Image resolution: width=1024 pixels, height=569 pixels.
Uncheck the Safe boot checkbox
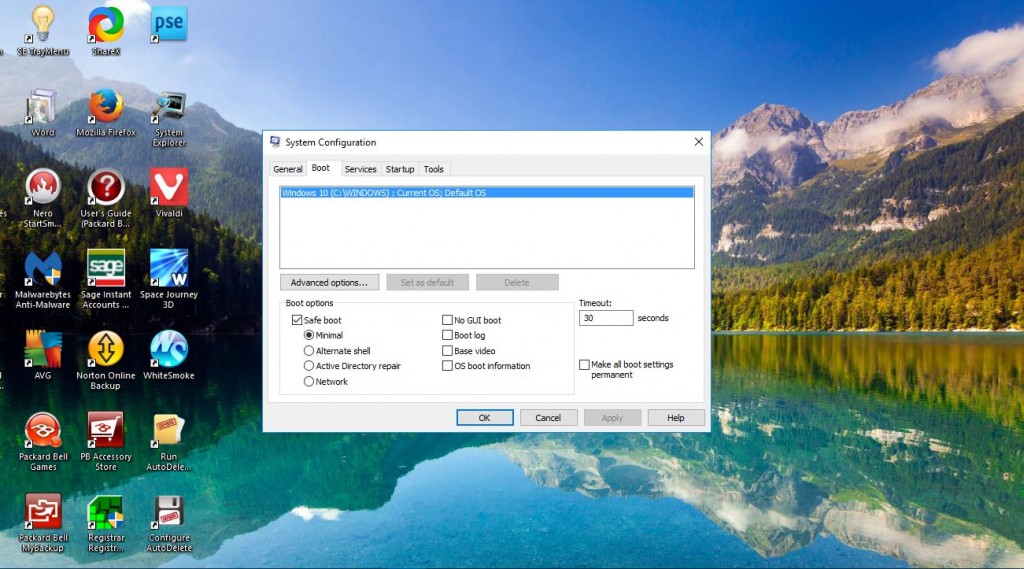(x=297, y=320)
